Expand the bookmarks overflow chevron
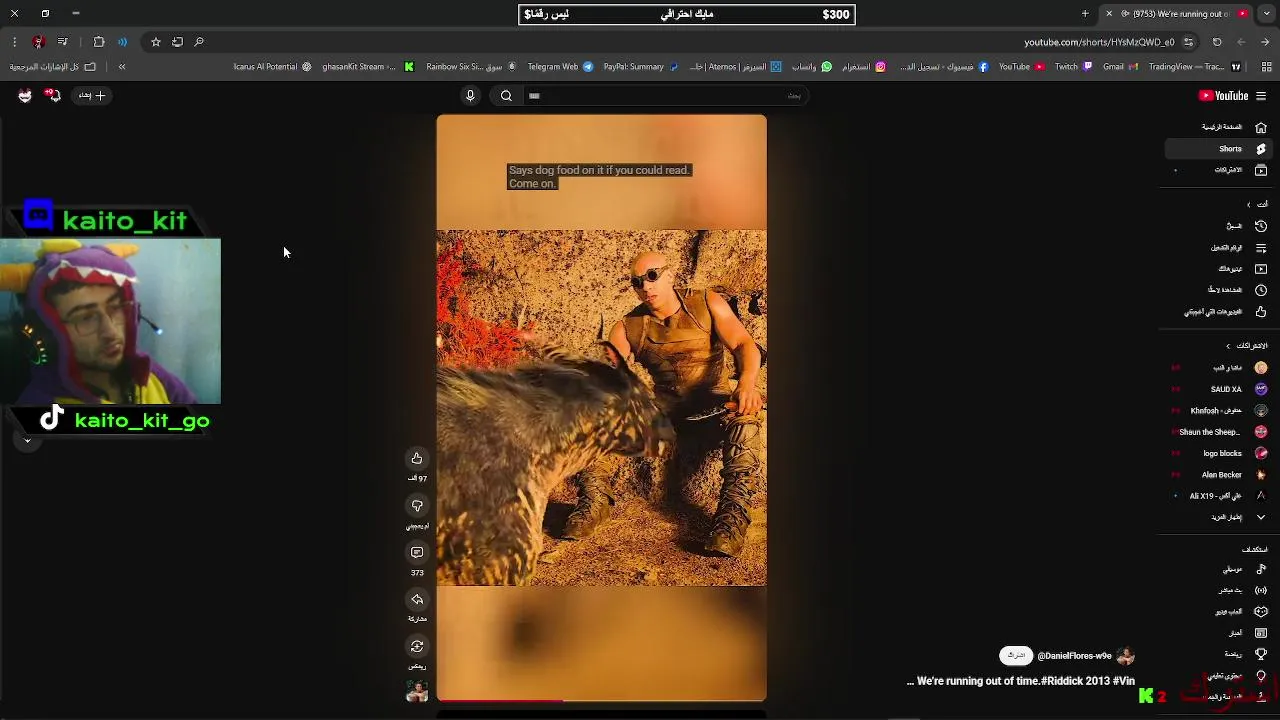1280x720 pixels. point(122,67)
